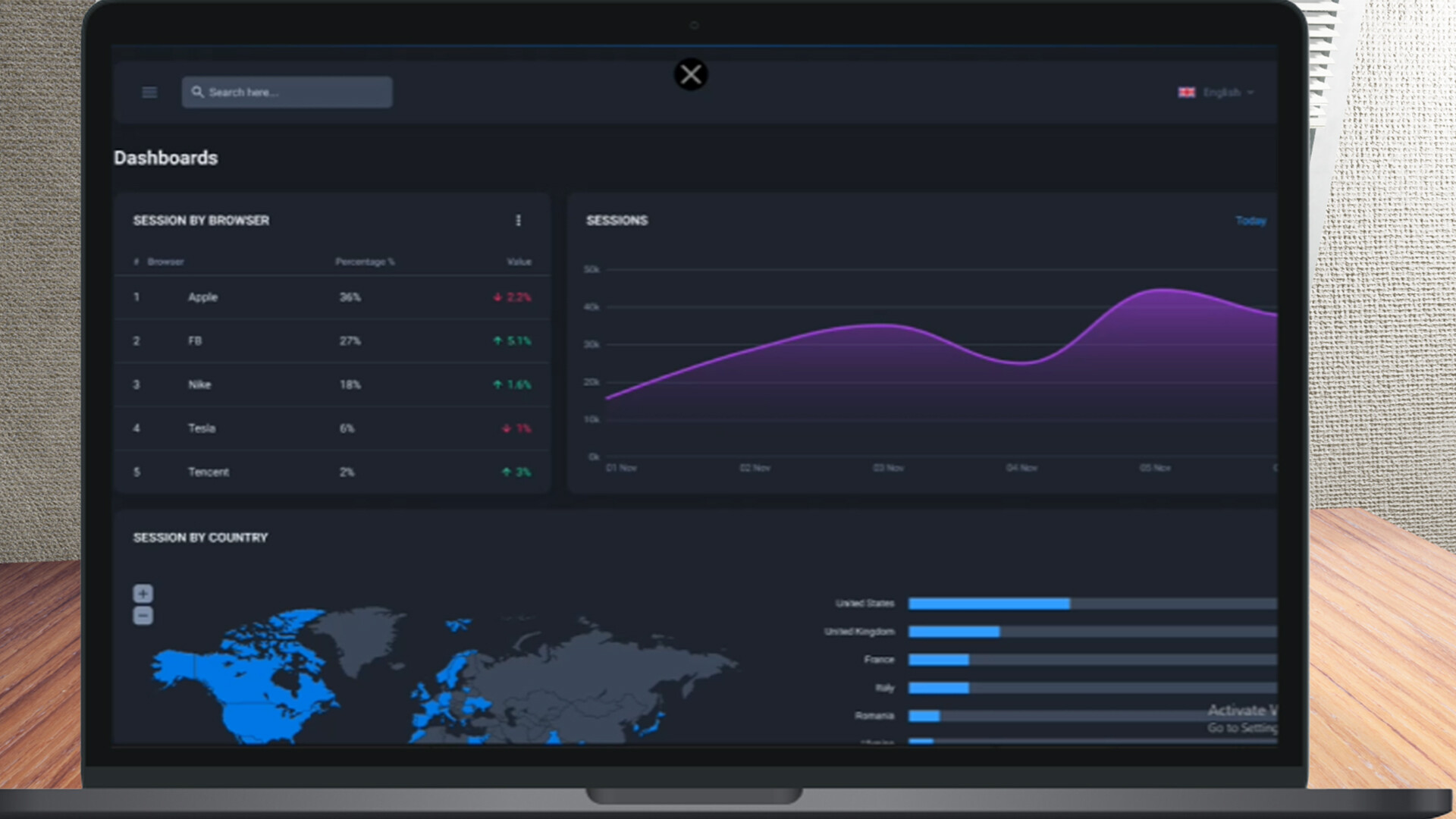Click the X overlay close icon at top center
Image resolution: width=1456 pixels, height=819 pixels.
click(690, 74)
